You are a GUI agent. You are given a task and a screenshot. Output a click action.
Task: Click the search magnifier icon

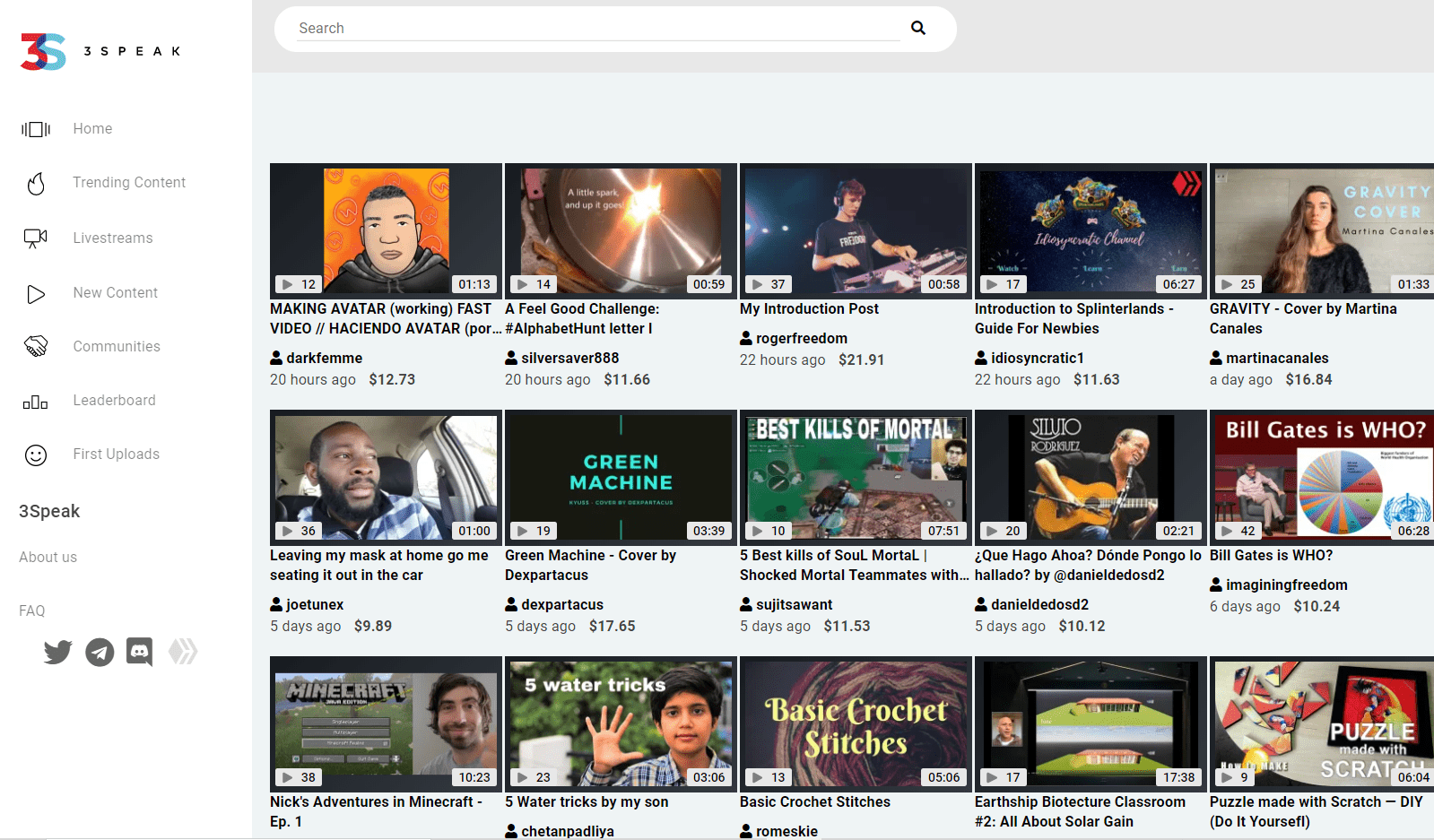pos(918,28)
